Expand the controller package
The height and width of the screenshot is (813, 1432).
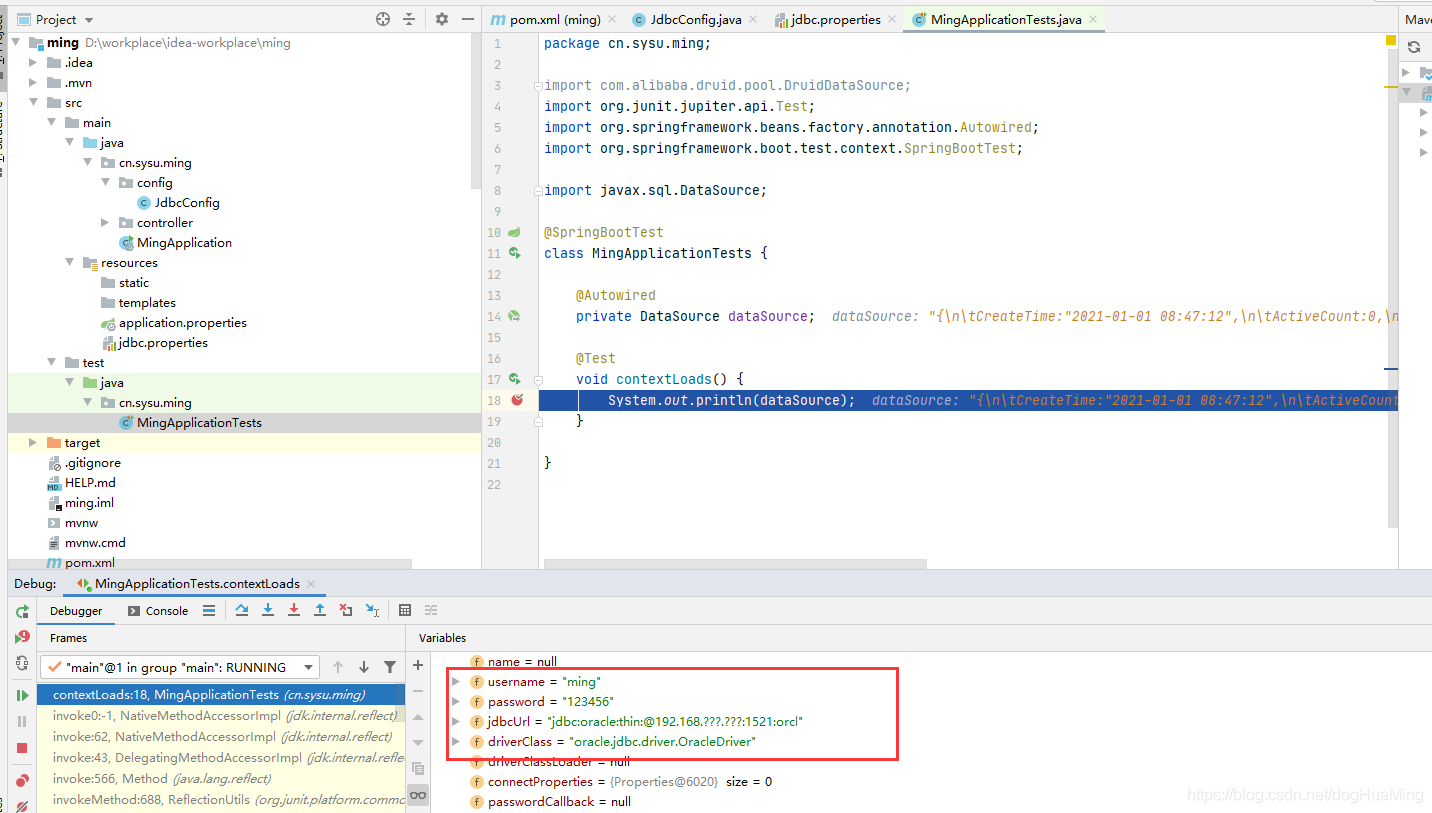click(x=105, y=223)
